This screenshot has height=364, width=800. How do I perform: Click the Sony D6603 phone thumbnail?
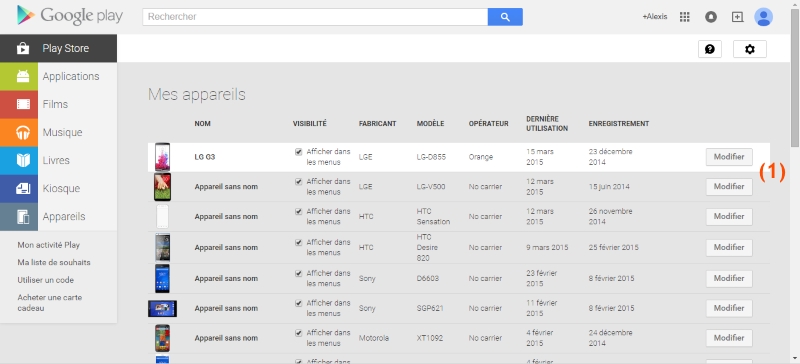coord(162,278)
